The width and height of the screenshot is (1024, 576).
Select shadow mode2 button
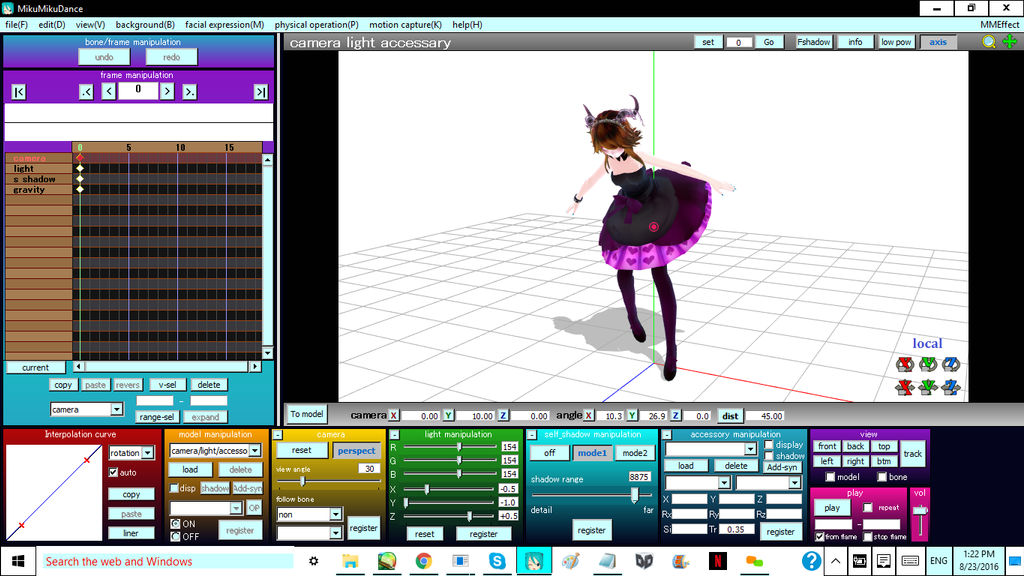[x=634, y=453]
